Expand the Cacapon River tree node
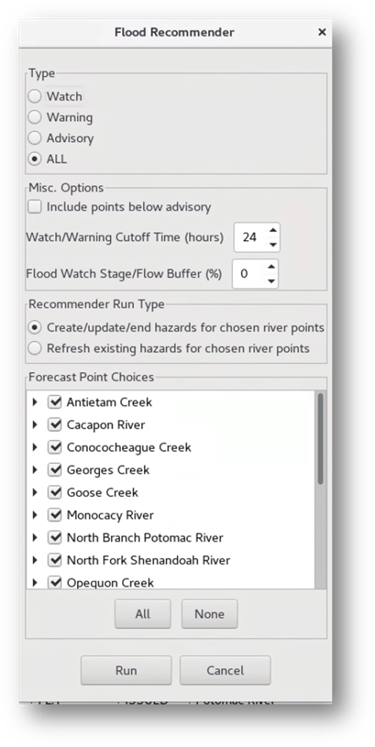 point(34,424)
